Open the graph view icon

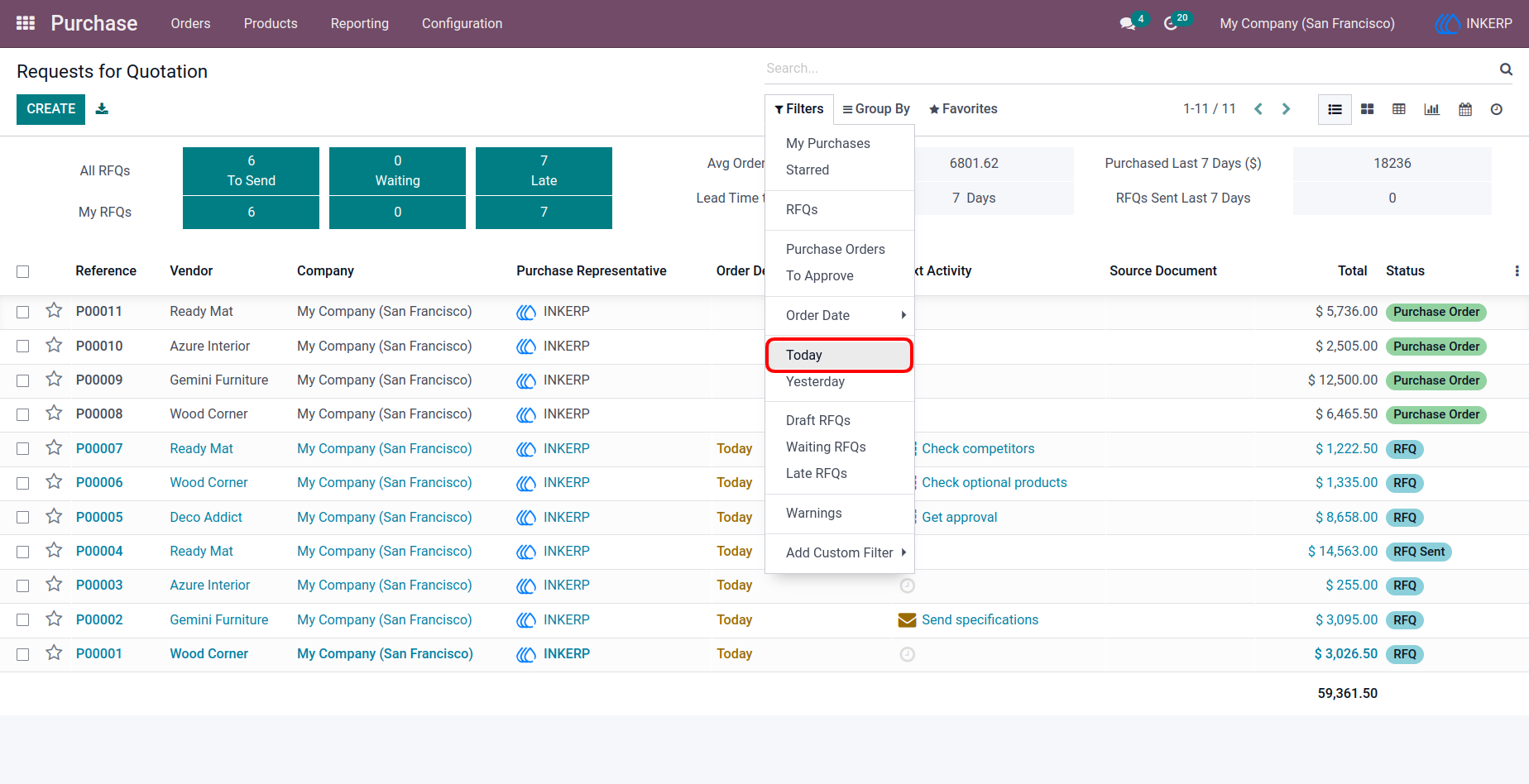coord(1431,109)
